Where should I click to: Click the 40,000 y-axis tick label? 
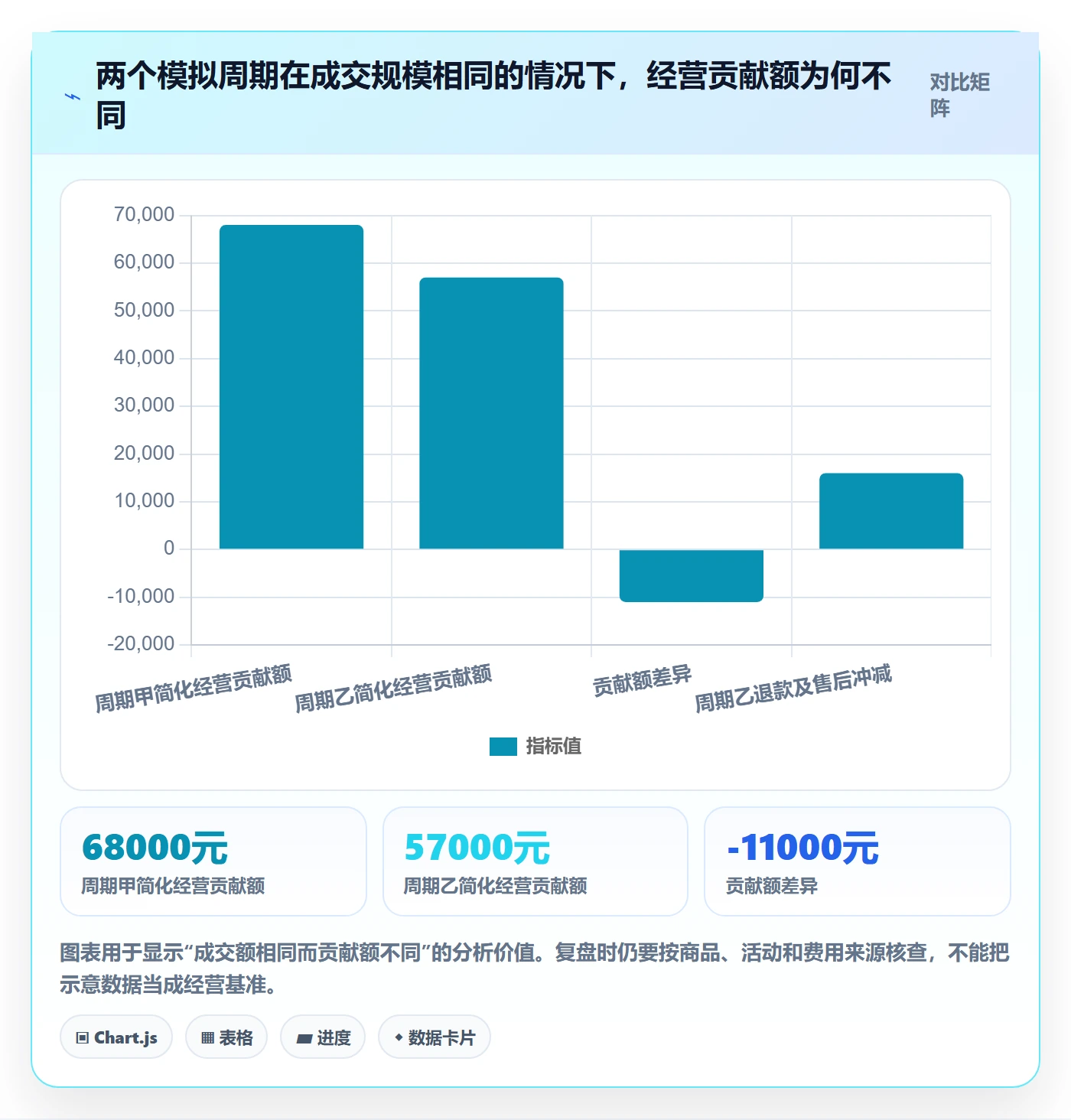click(144, 358)
